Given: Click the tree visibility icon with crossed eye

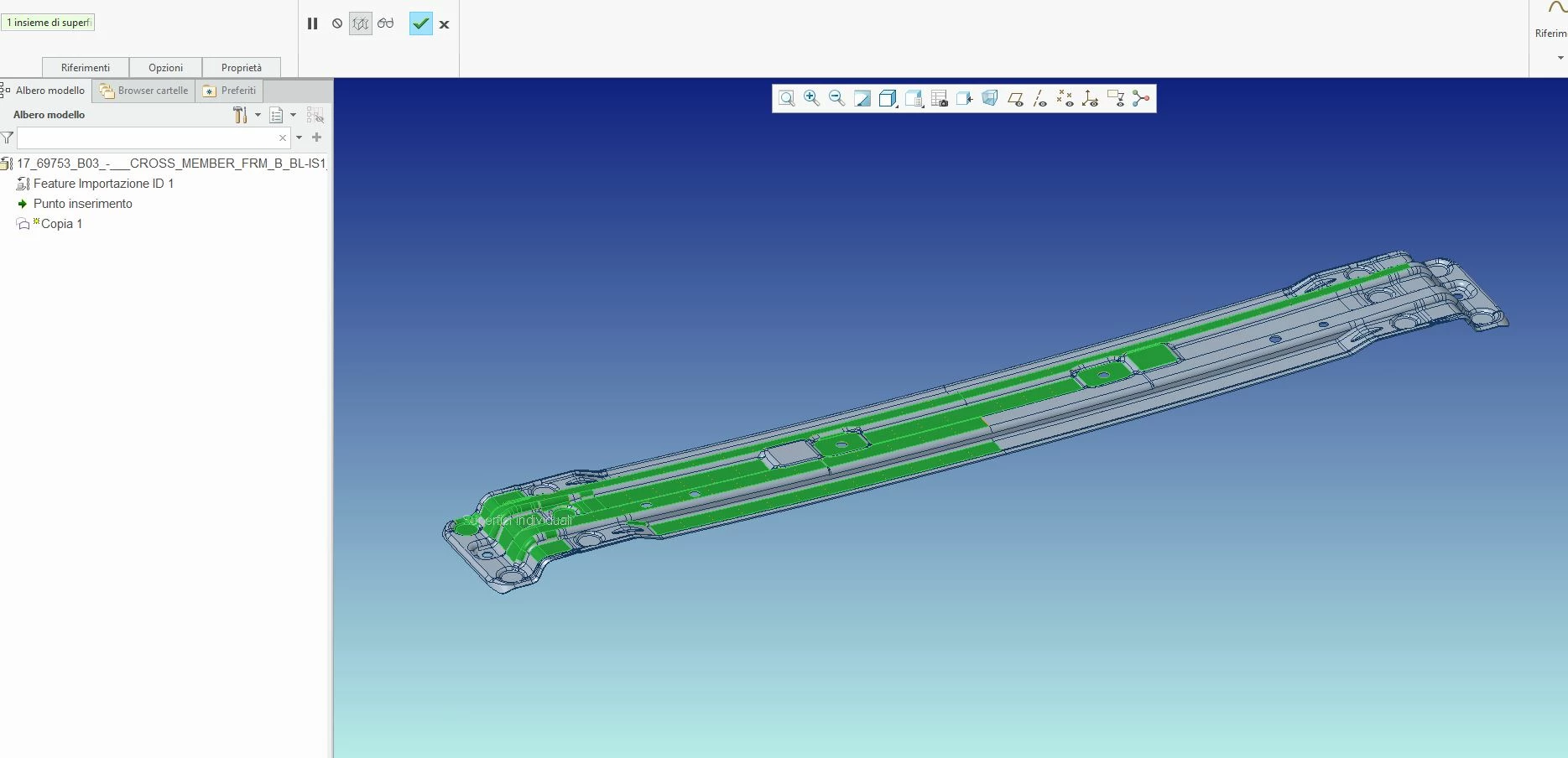Looking at the screenshot, I should tap(315, 115).
